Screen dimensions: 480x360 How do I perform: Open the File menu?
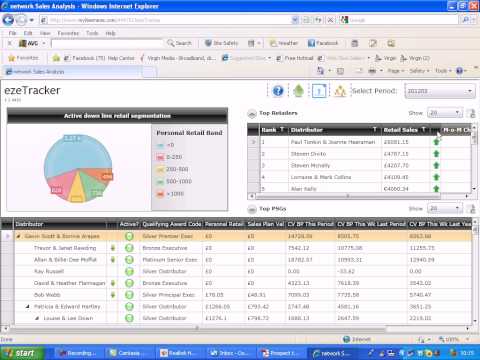click(12, 33)
